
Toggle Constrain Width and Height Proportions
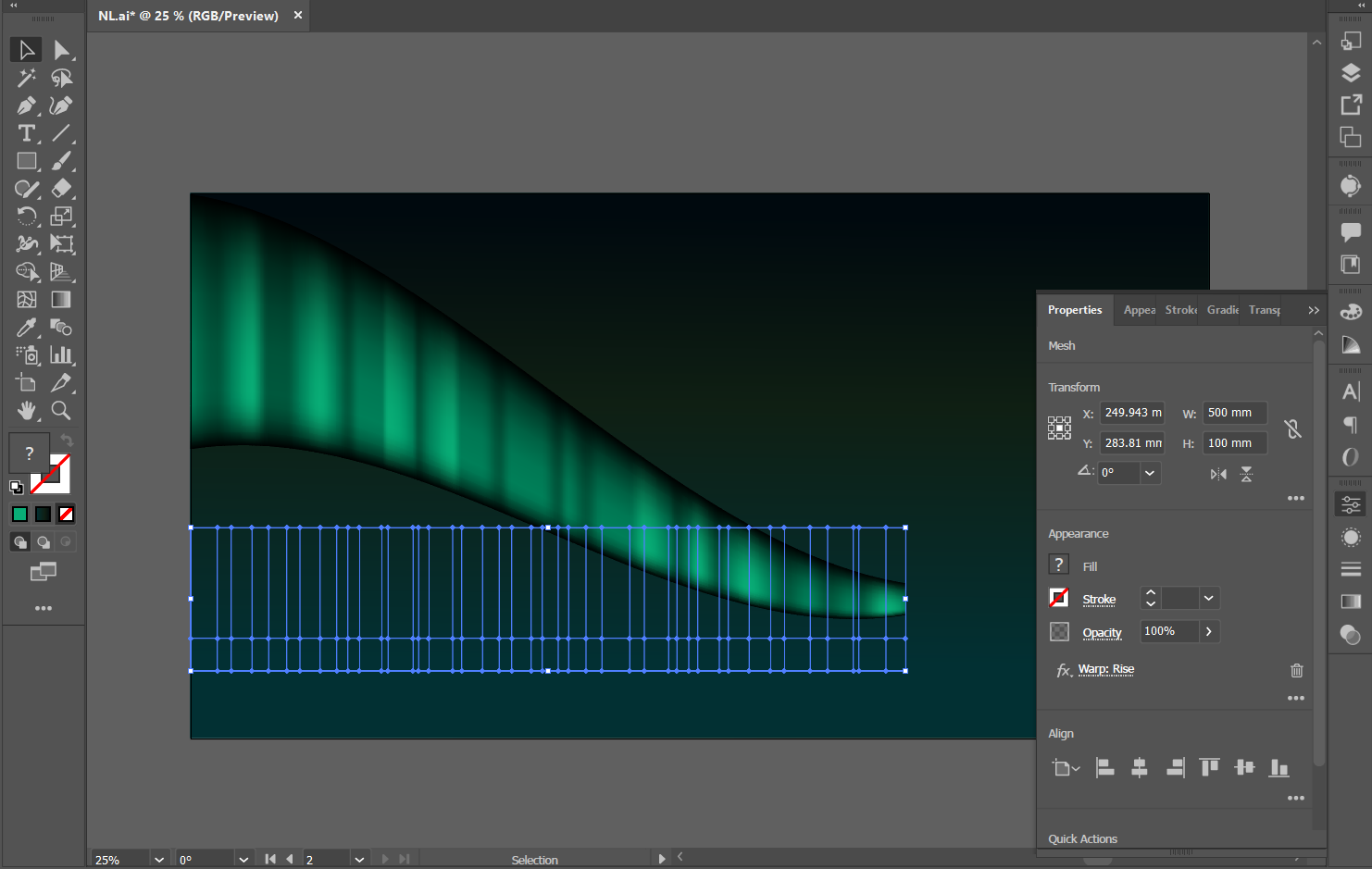click(x=1292, y=428)
